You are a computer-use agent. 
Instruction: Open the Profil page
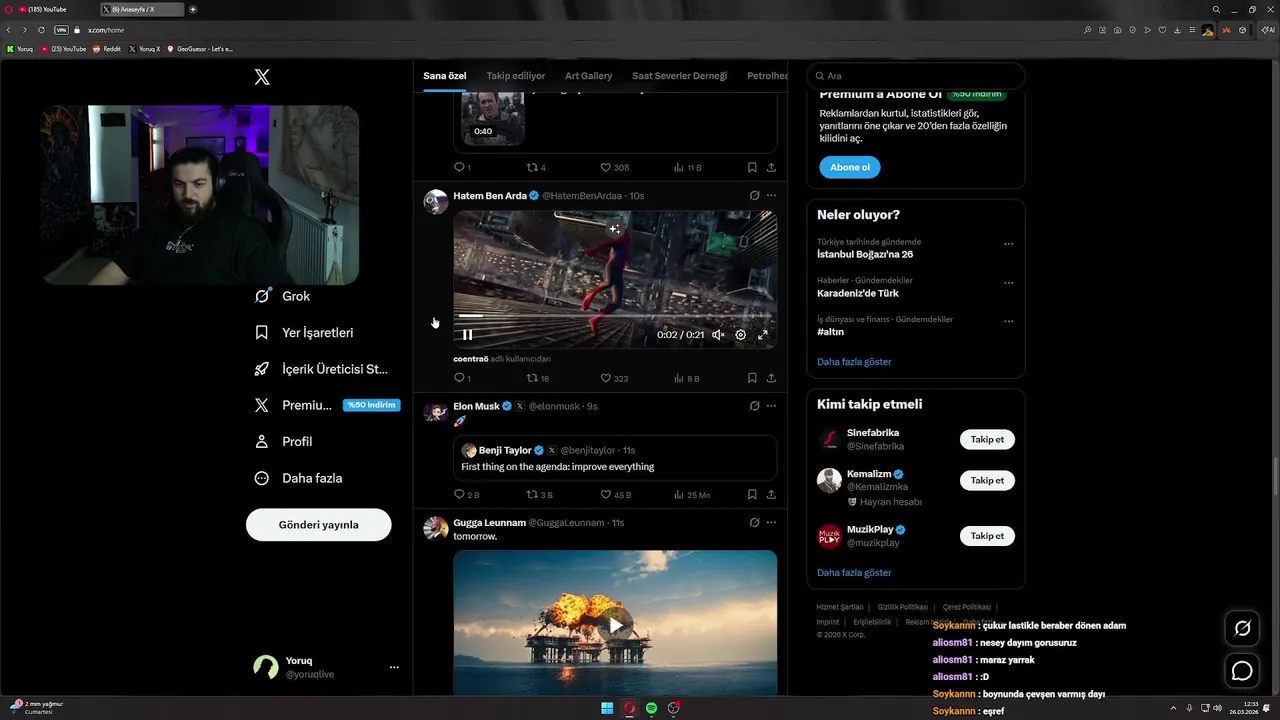point(284,441)
